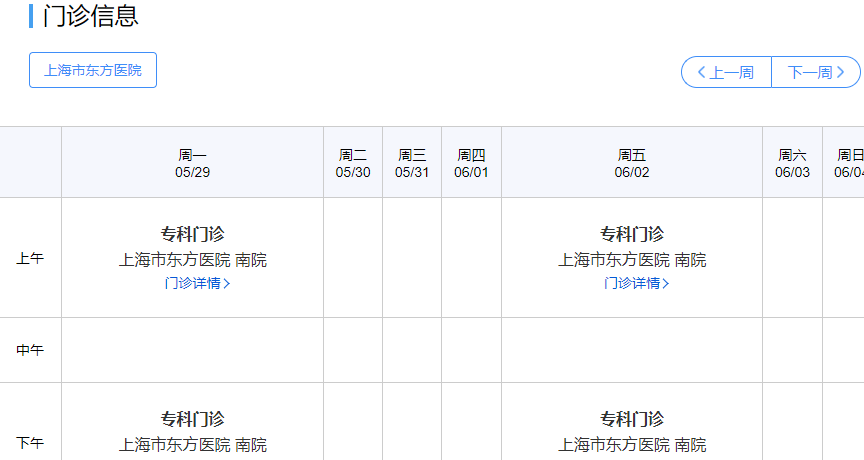Select the 周一 05/29 column header
The width and height of the screenshot is (864, 460).
192,163
